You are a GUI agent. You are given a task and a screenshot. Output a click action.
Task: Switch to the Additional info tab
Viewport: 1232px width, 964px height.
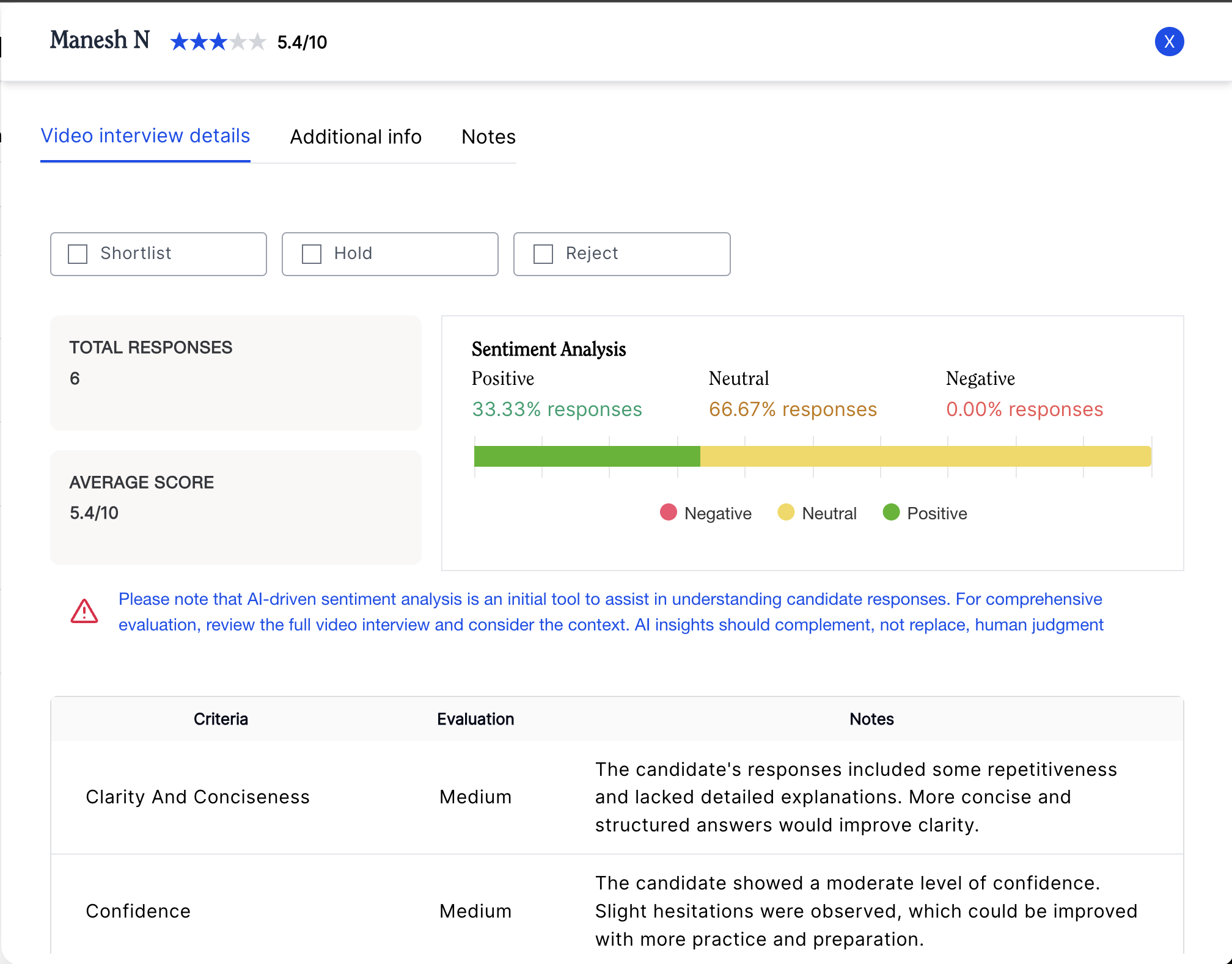356,137
